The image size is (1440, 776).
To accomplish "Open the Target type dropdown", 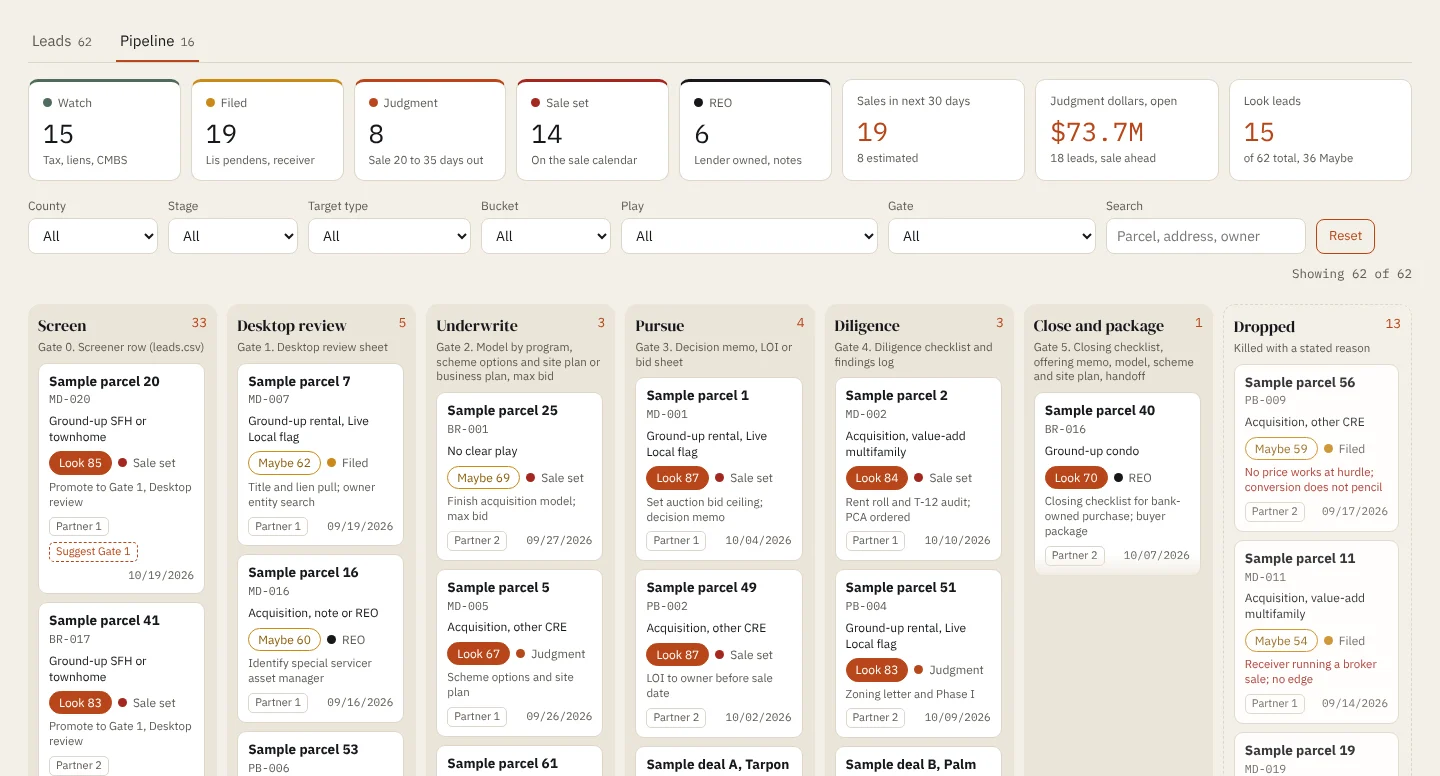I will pos(389,236).
